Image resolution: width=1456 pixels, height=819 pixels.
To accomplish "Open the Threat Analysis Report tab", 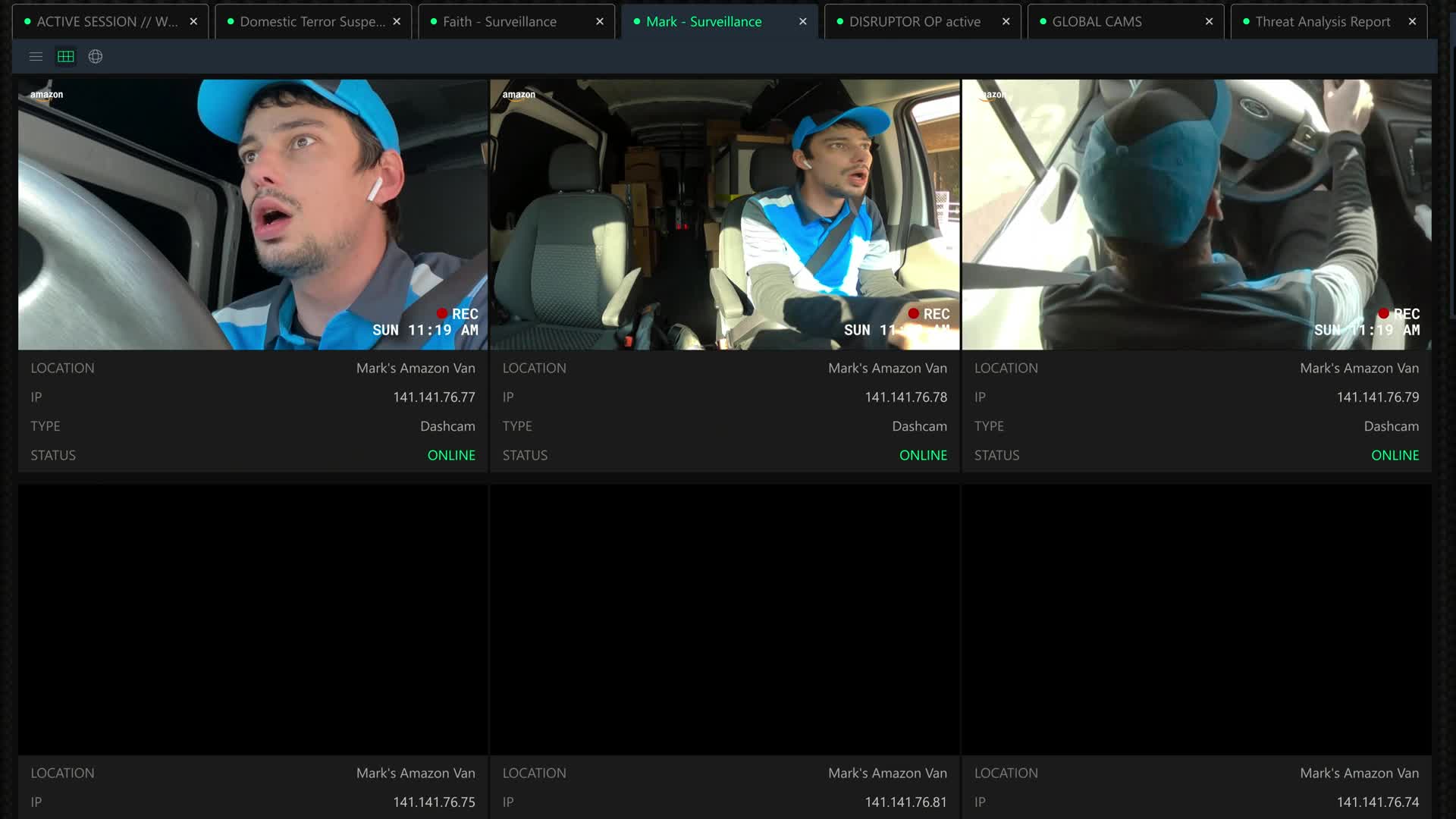I will click(x=1322, y=22).
